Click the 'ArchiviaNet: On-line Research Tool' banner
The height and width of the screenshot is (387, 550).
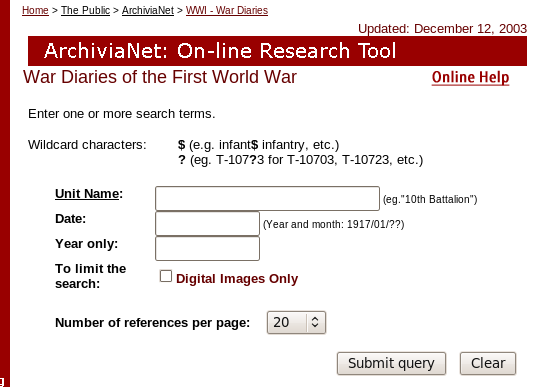277,51
